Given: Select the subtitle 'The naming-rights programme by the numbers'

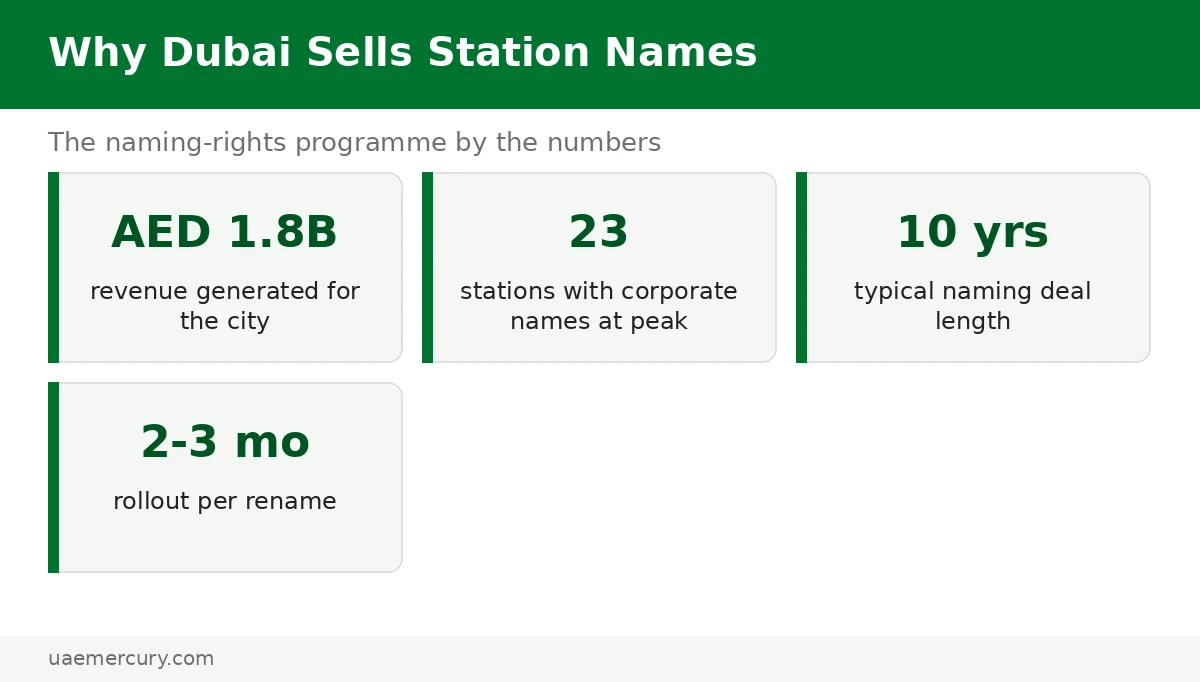Looking at the screenshot, I should click(354, 143).
